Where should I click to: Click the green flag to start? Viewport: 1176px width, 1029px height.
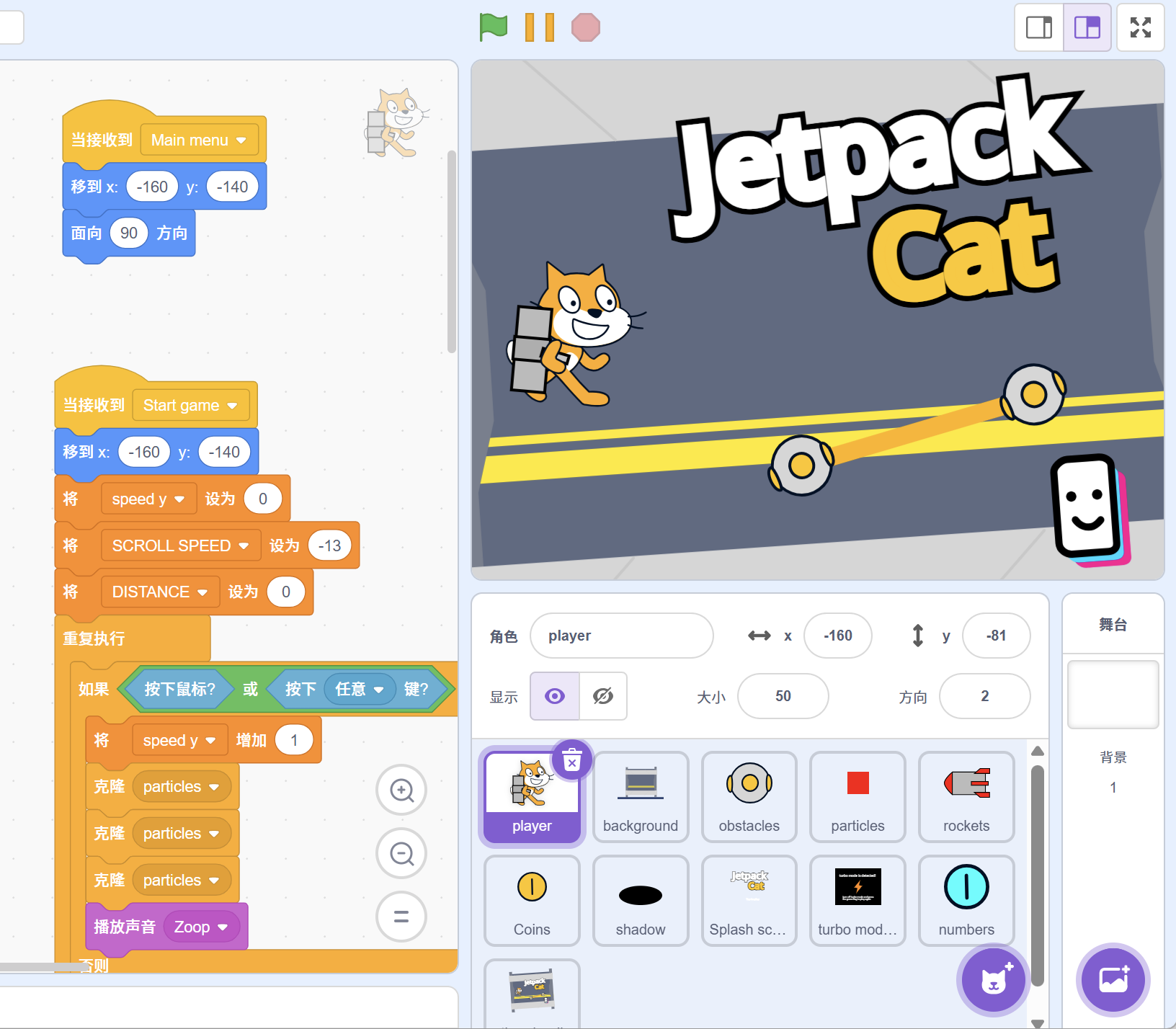coord(494,27)
